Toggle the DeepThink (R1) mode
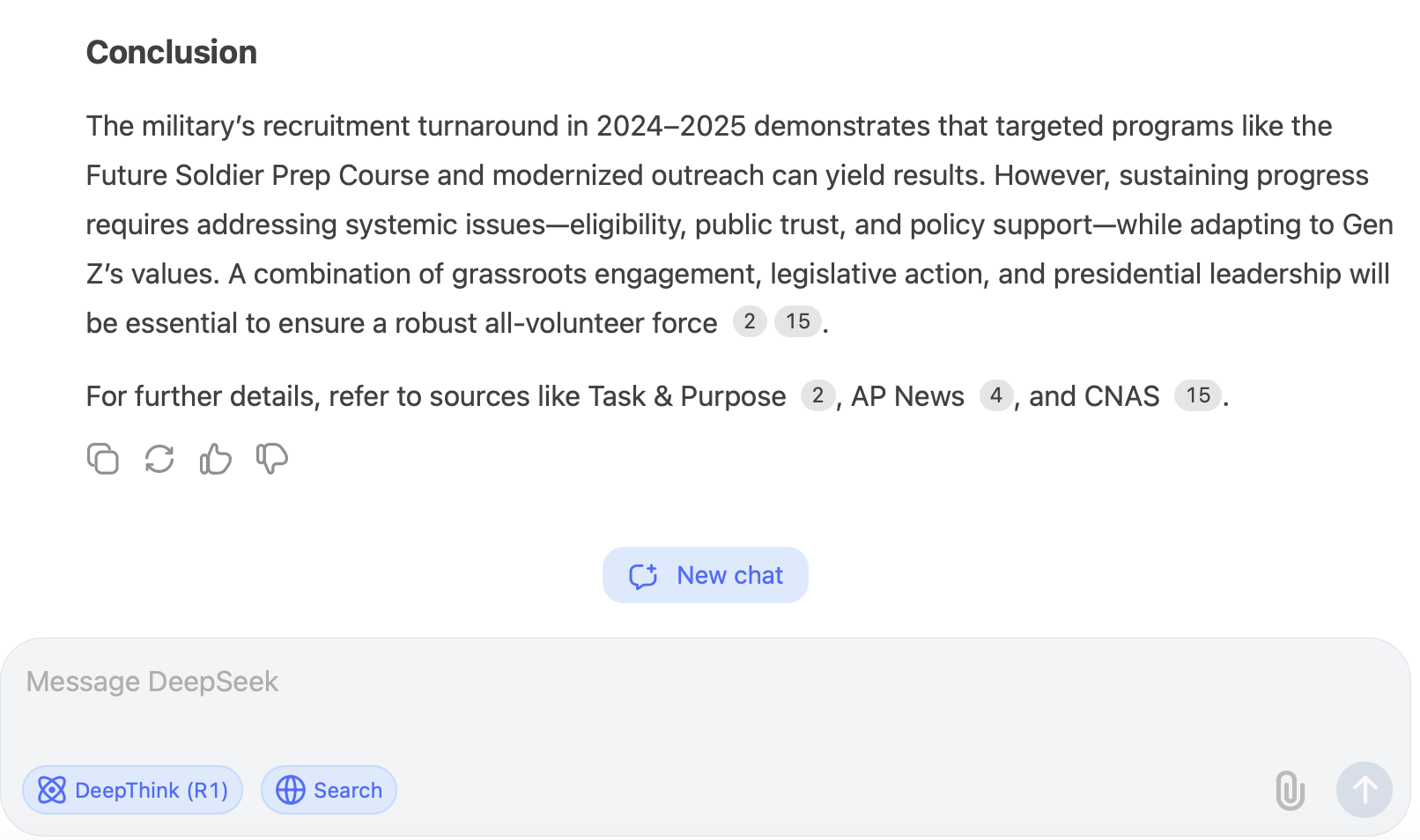Screen dimensions: 1420x840 (x=133, y=790)
